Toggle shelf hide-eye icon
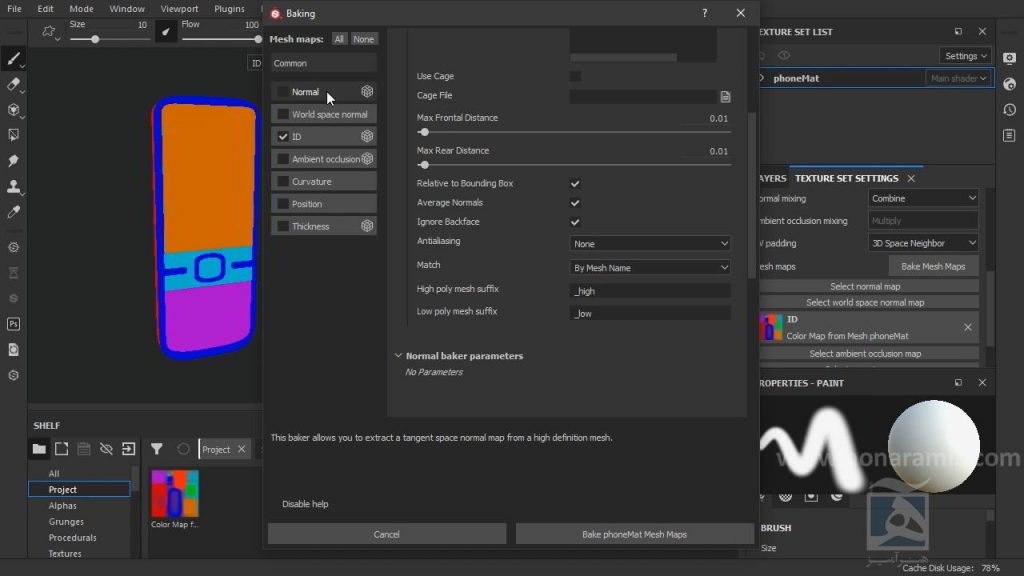The image size is (1024, 576). (106, 449)
